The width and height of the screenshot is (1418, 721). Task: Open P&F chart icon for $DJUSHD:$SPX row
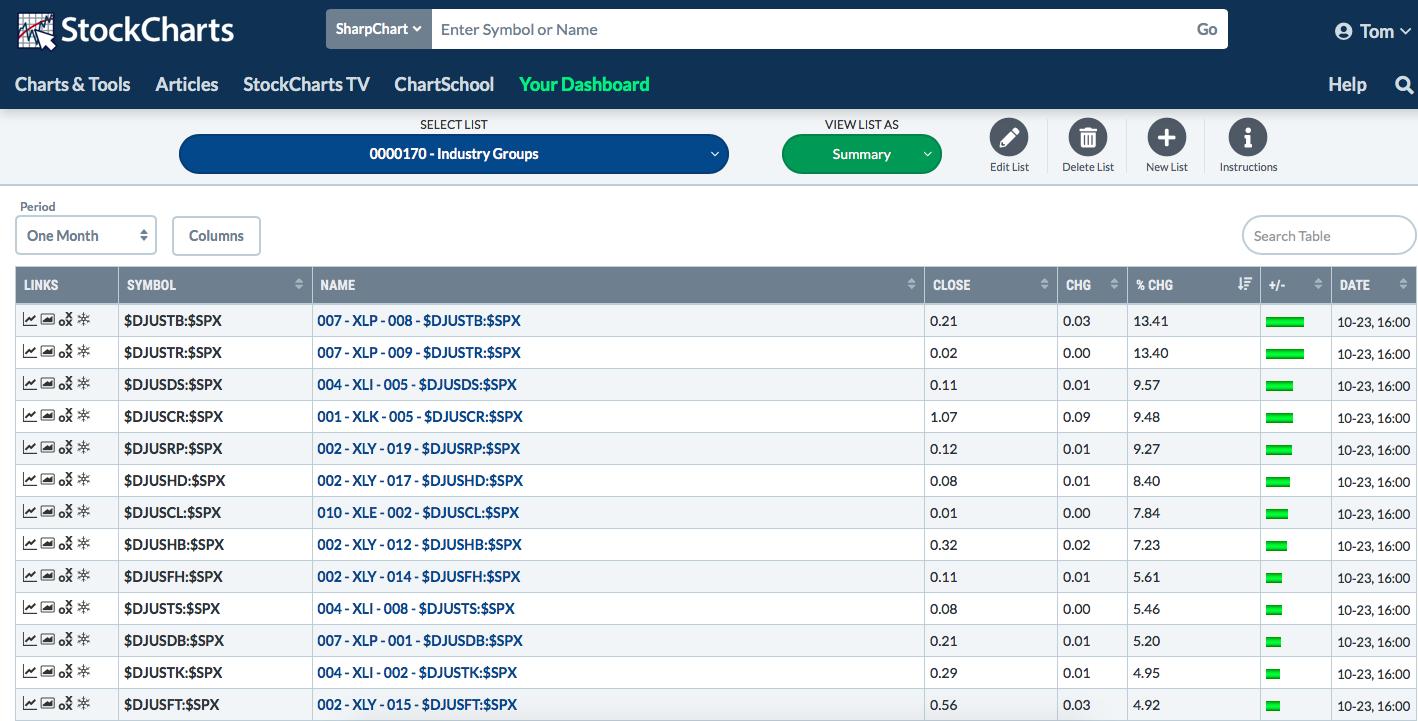(x=66, y=480)
